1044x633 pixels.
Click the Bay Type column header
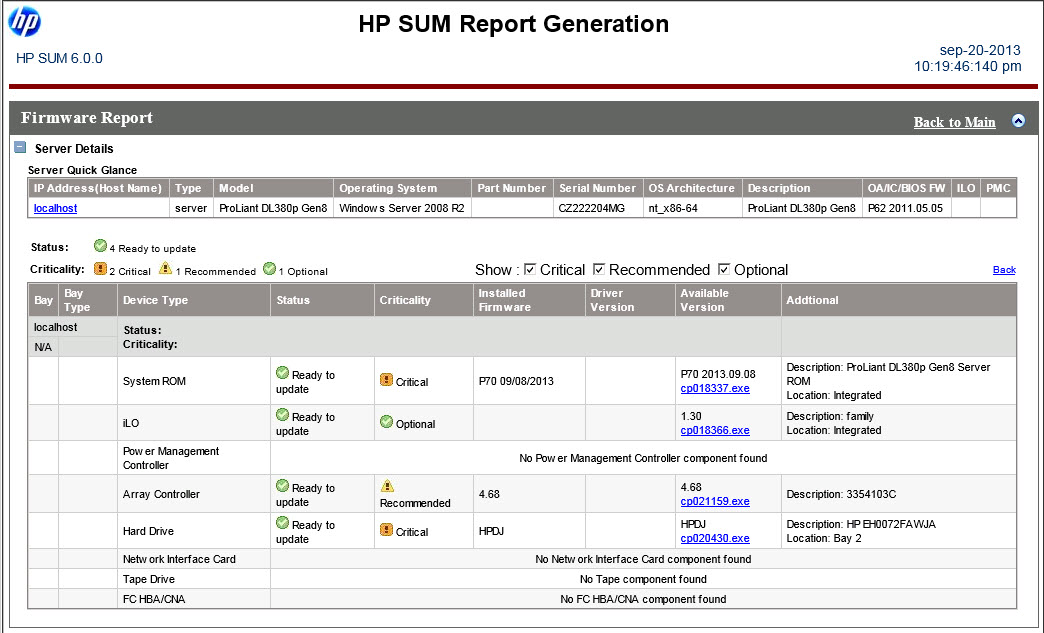click(88, 300)
